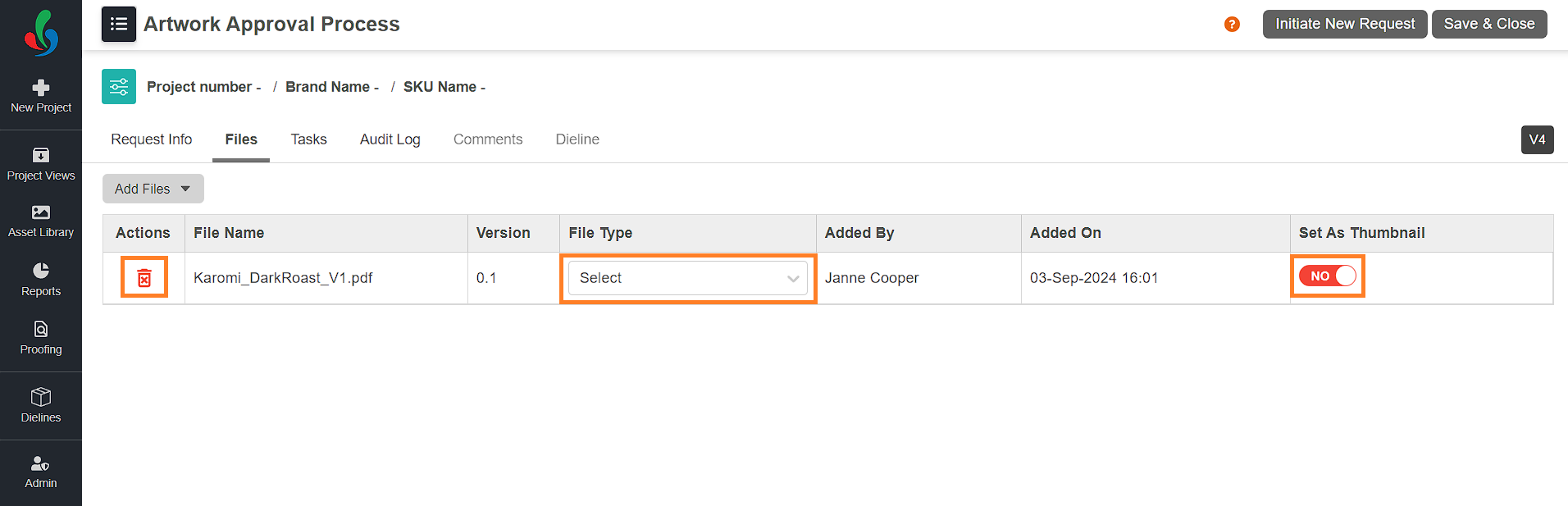The image size is (1568, 506).
Task: Click Added By column header
Action: pyautogui.click(x=859, y=233)
